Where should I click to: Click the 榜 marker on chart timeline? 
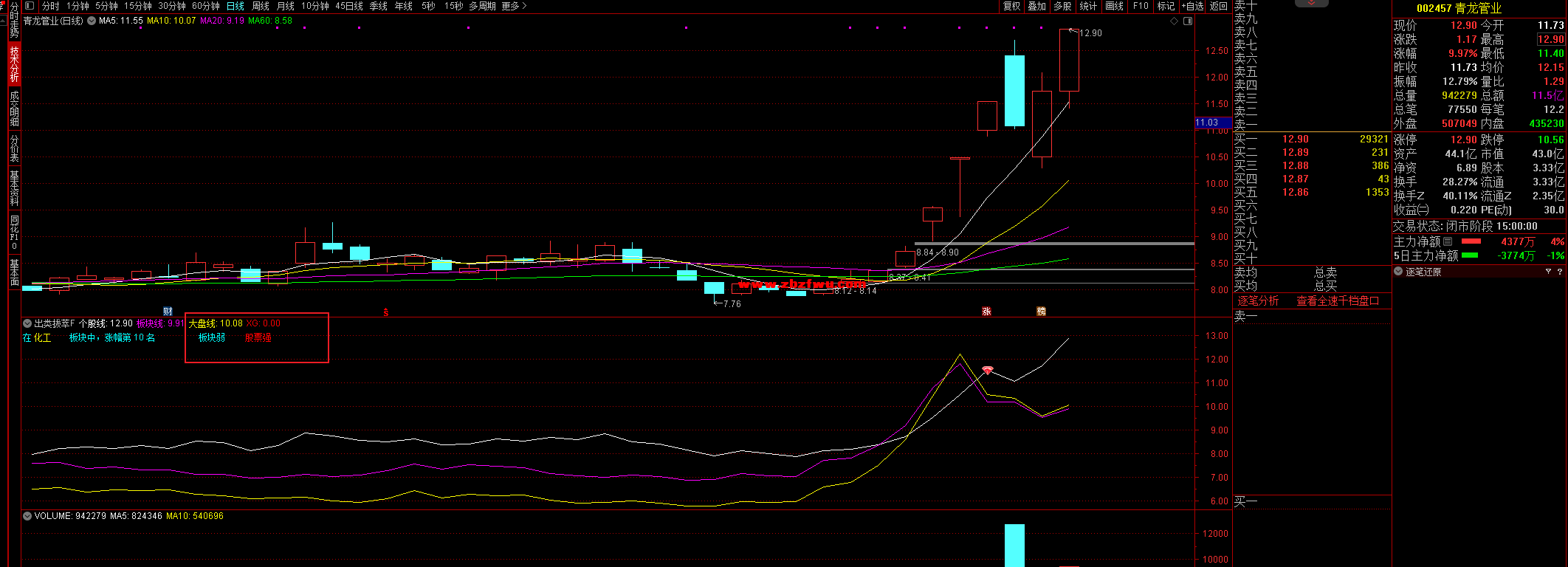click(x=1041, y=312)
